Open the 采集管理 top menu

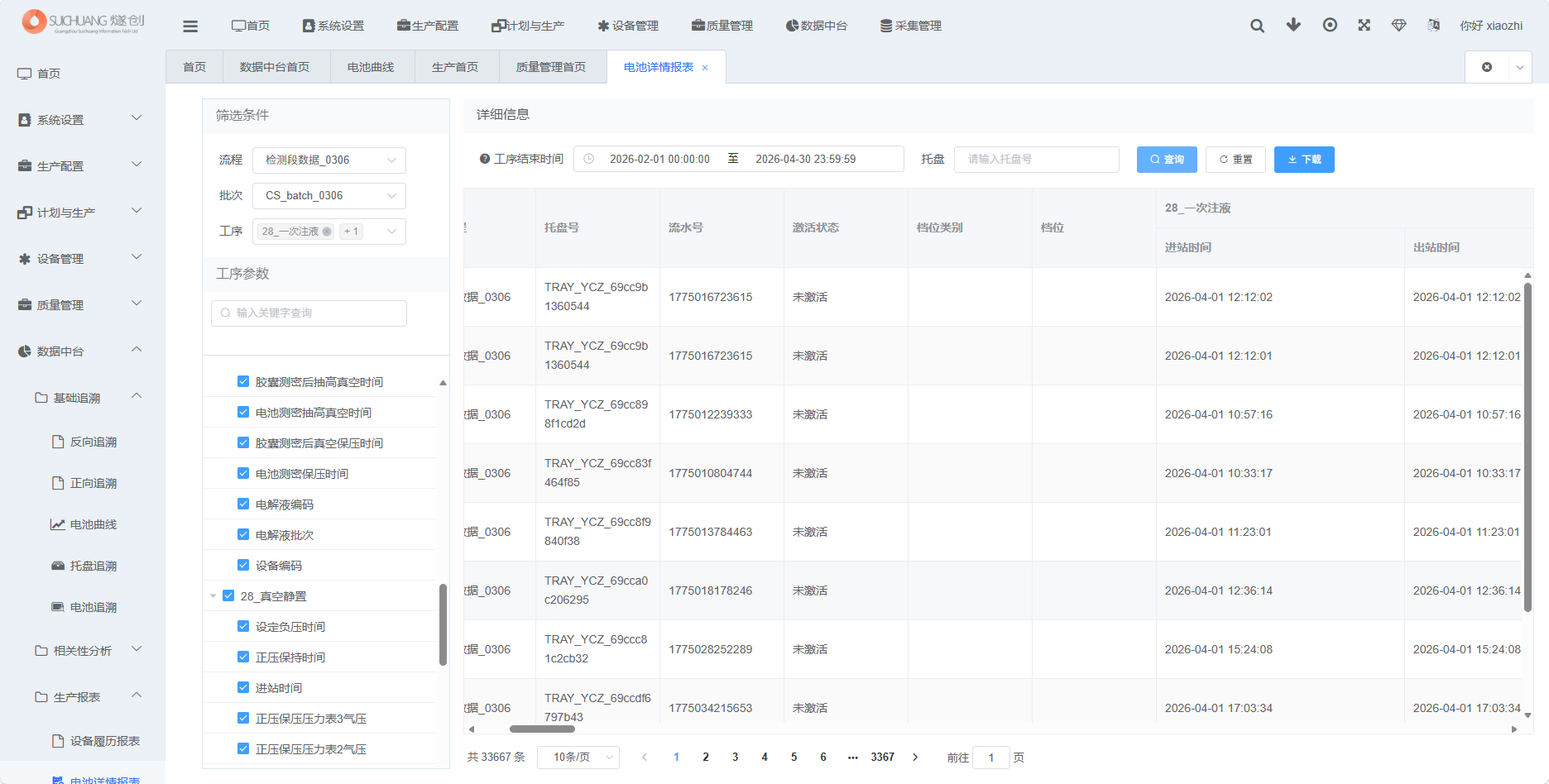911,26
